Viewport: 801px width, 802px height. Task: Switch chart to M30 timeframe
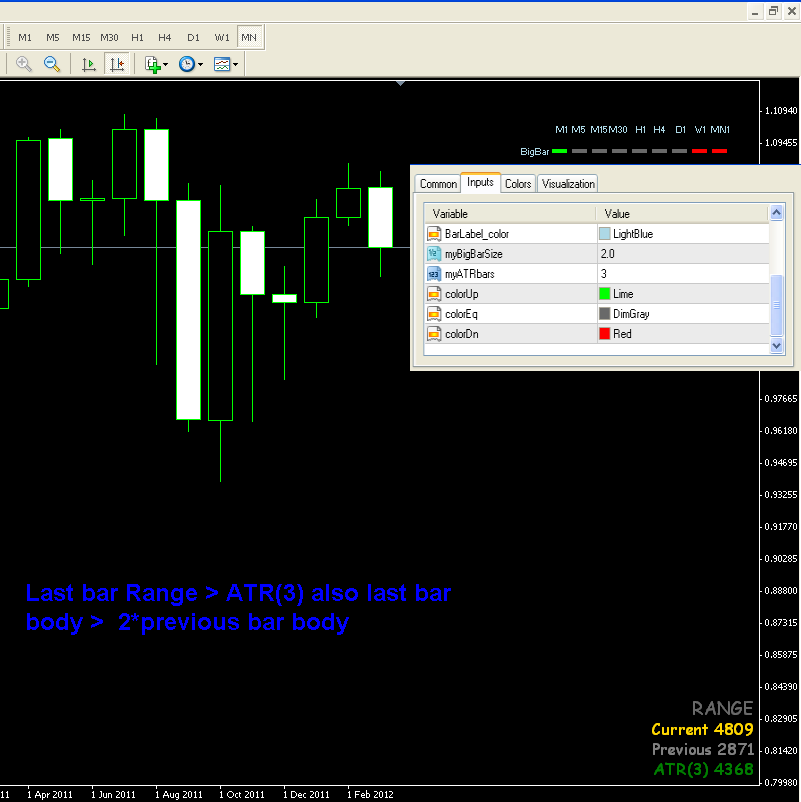[109, 37]
